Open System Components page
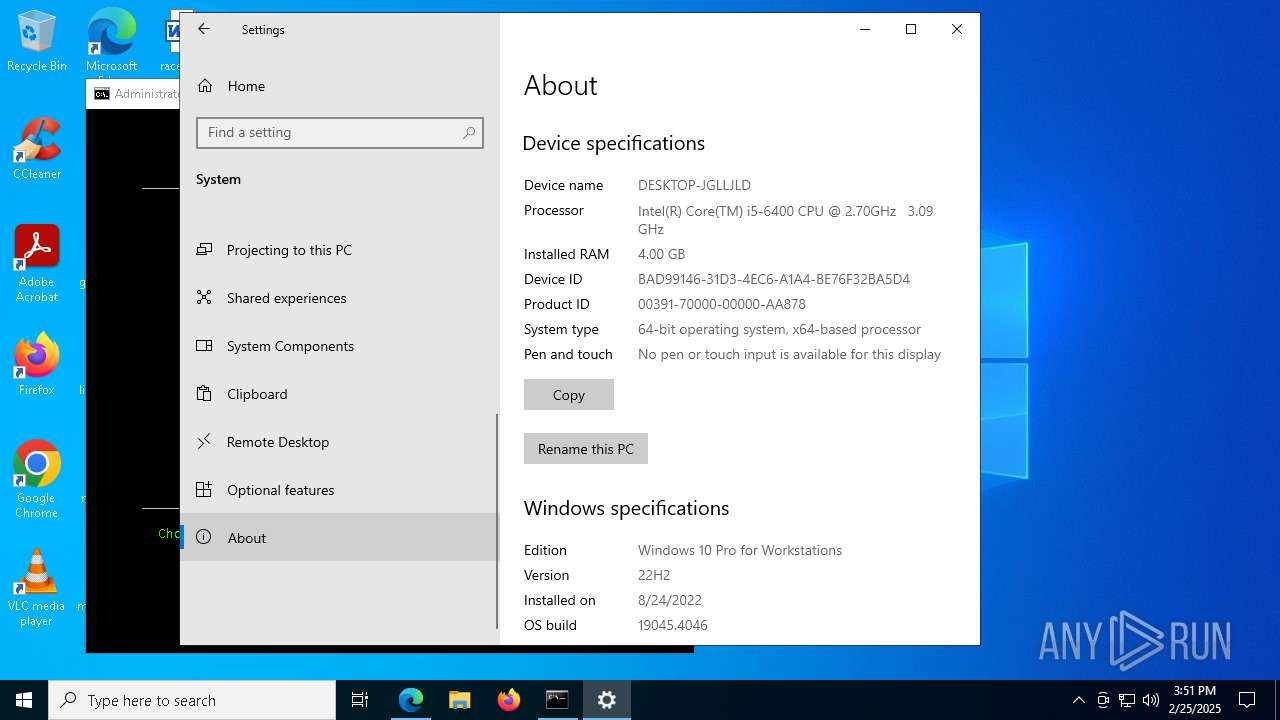Viewport: 1280px width, 720px height. point(339,346)
